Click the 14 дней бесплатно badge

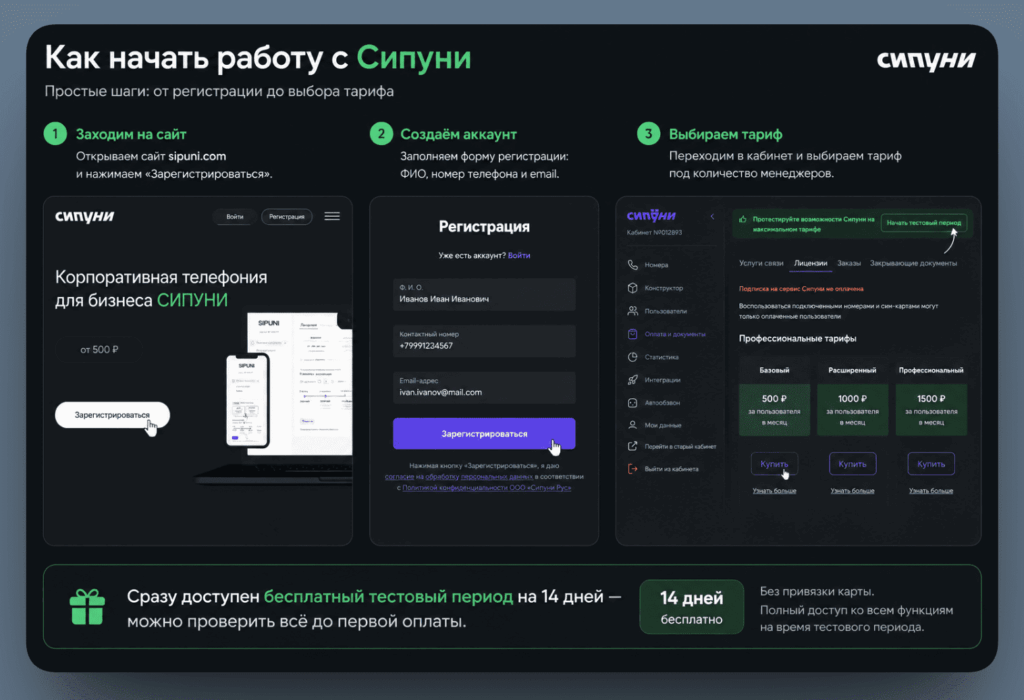(x=692, y=607)
